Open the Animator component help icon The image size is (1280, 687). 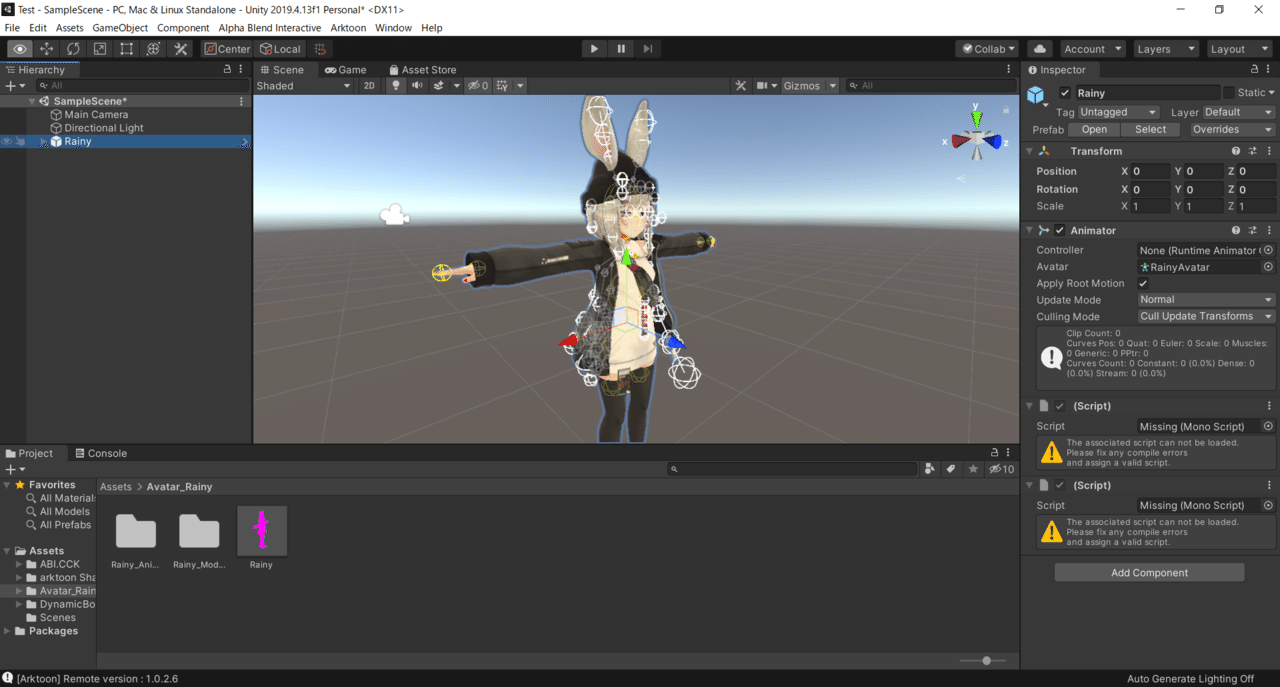pyautogui.click(x=1236, y=230)
